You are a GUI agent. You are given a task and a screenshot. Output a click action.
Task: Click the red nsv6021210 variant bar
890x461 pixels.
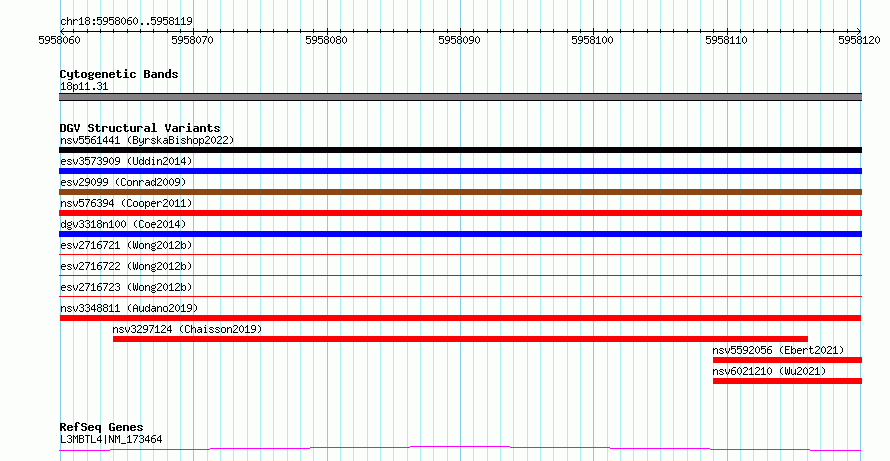[787, 381]
